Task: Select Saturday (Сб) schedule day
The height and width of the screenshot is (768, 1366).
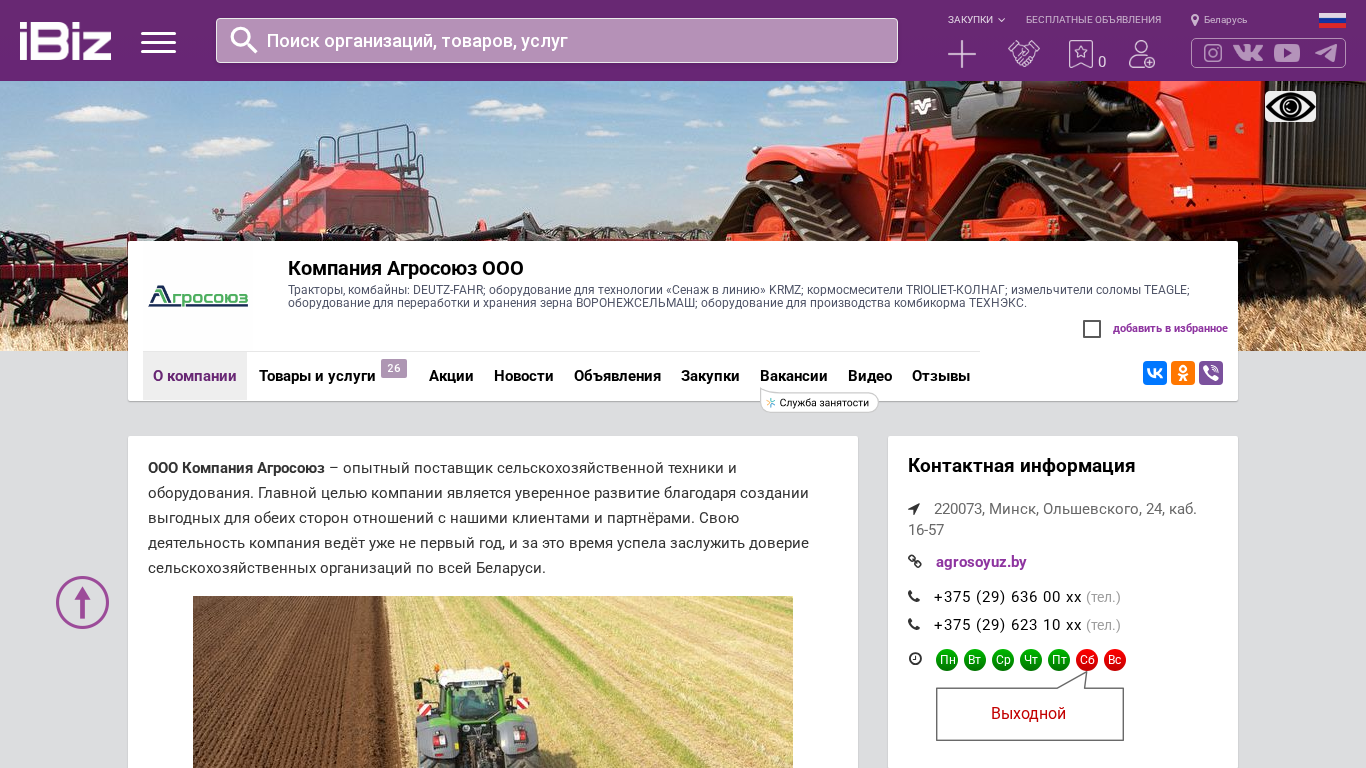Action: 1087,660
